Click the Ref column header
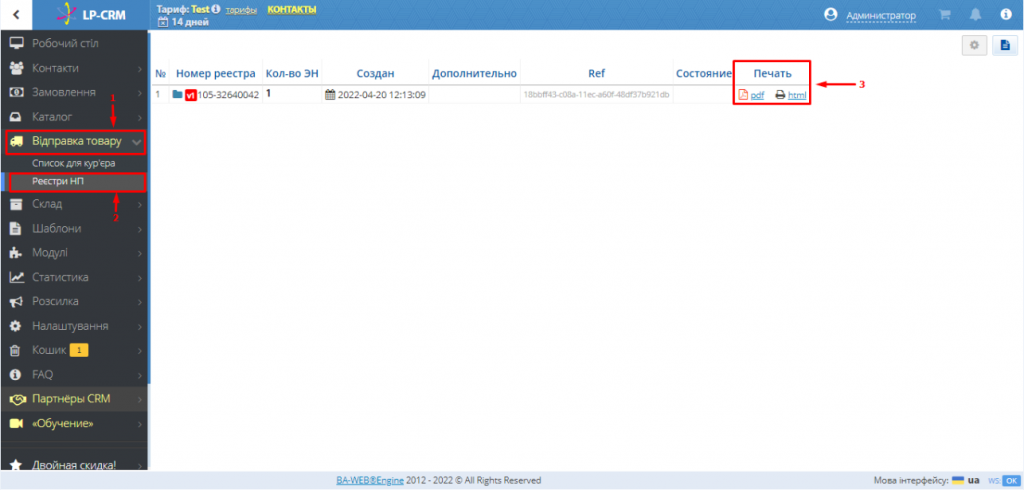The width and height of the screenshot is (1024, 490). coord(596,74)
